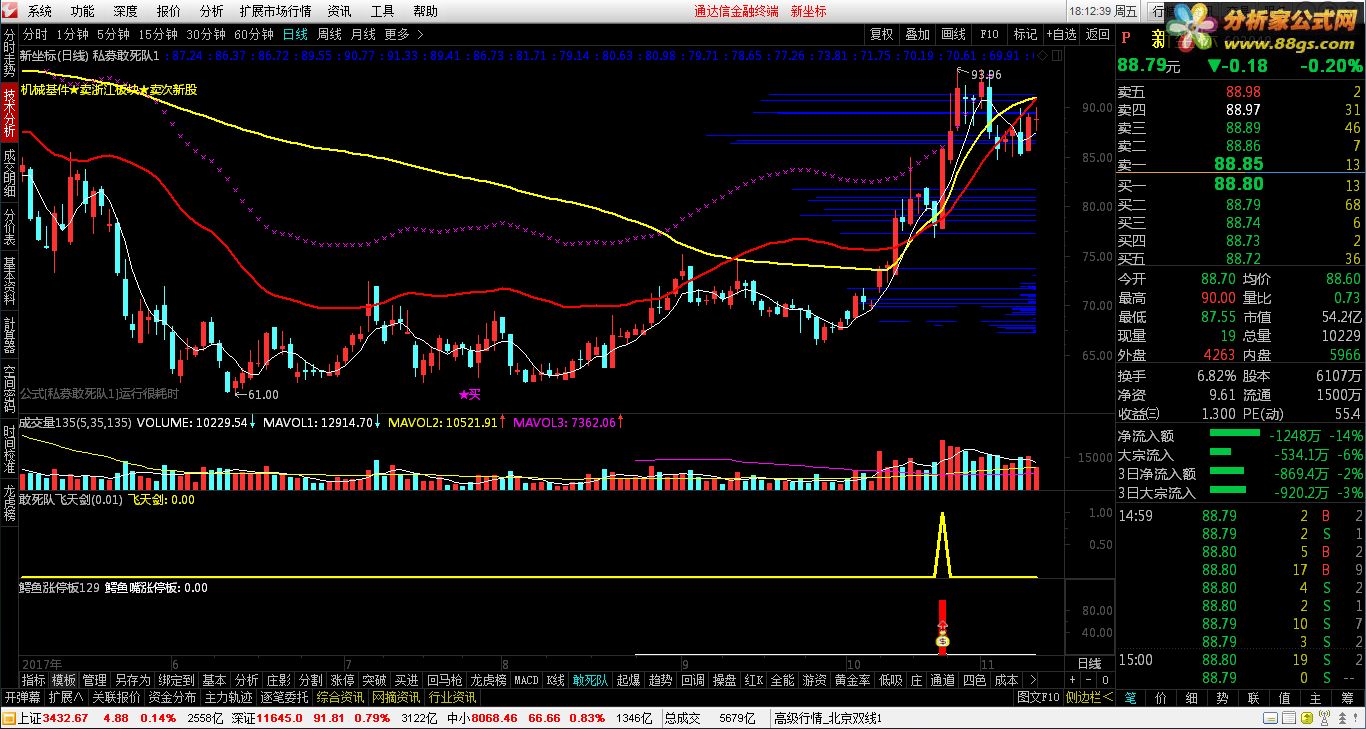Image resolution: width=1366 pixels, height=729 pixels.
Task: Add stock via +自选 button
Action: (1061, 34)
